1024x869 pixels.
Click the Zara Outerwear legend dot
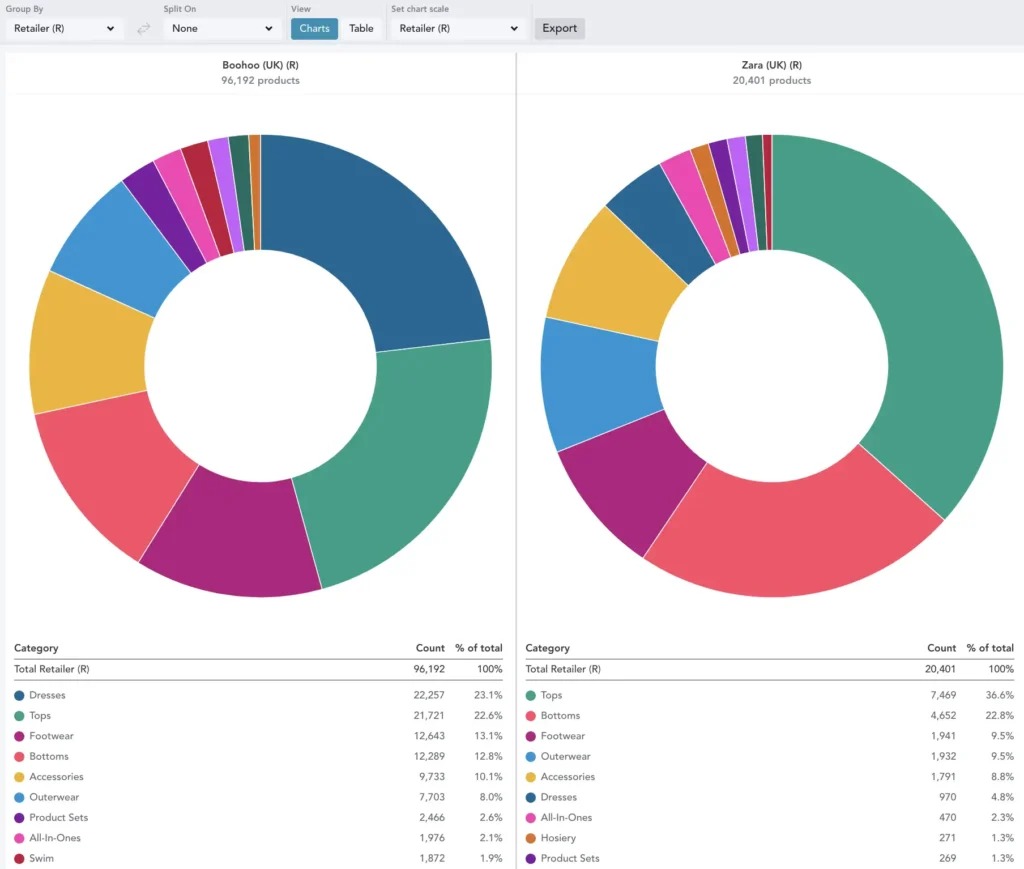coord(531,757)
